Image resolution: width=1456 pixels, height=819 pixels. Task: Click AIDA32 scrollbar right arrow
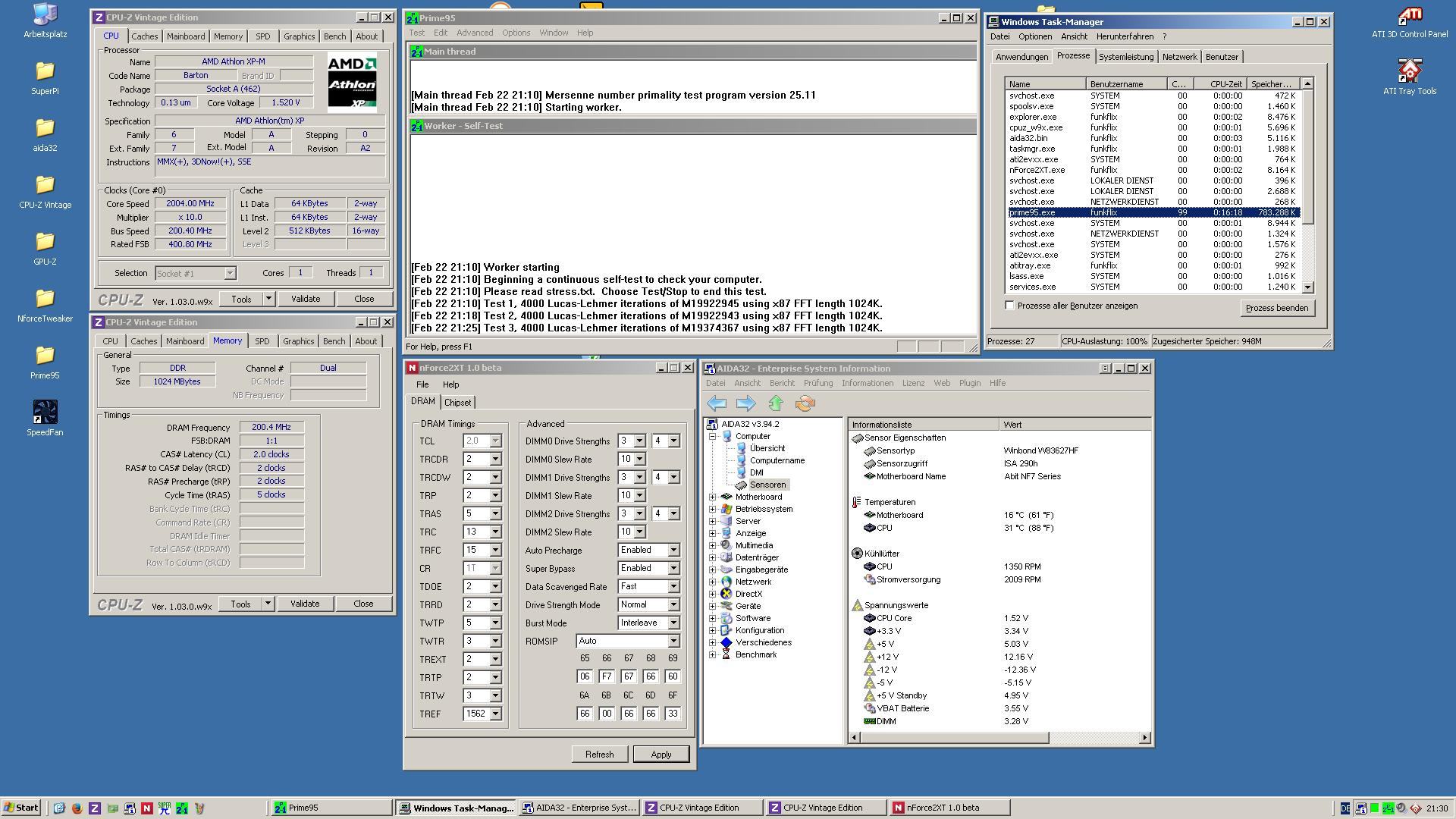click(1144, 737)
